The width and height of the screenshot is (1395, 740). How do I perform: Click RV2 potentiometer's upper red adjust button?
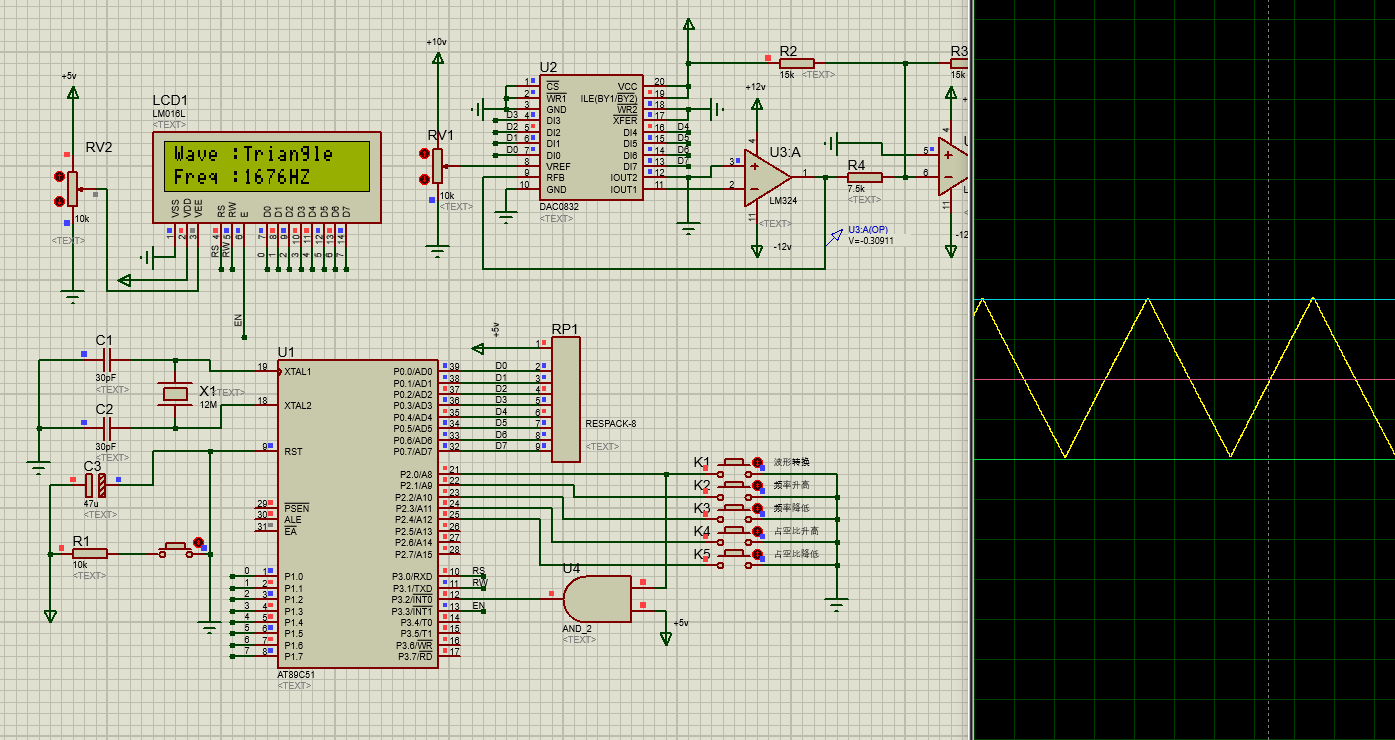point(59,177)
